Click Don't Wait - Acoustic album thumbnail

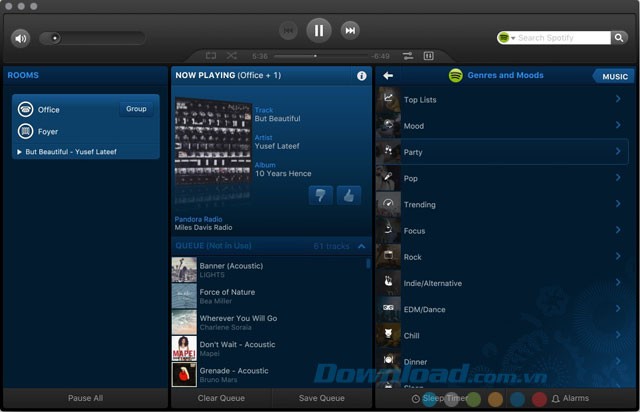(x=184, y=348)
